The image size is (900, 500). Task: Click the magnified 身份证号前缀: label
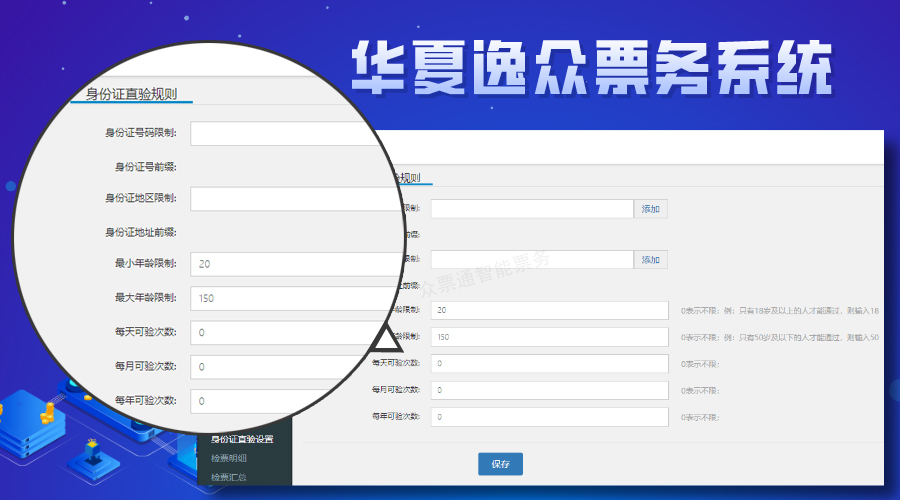[145, 167]
